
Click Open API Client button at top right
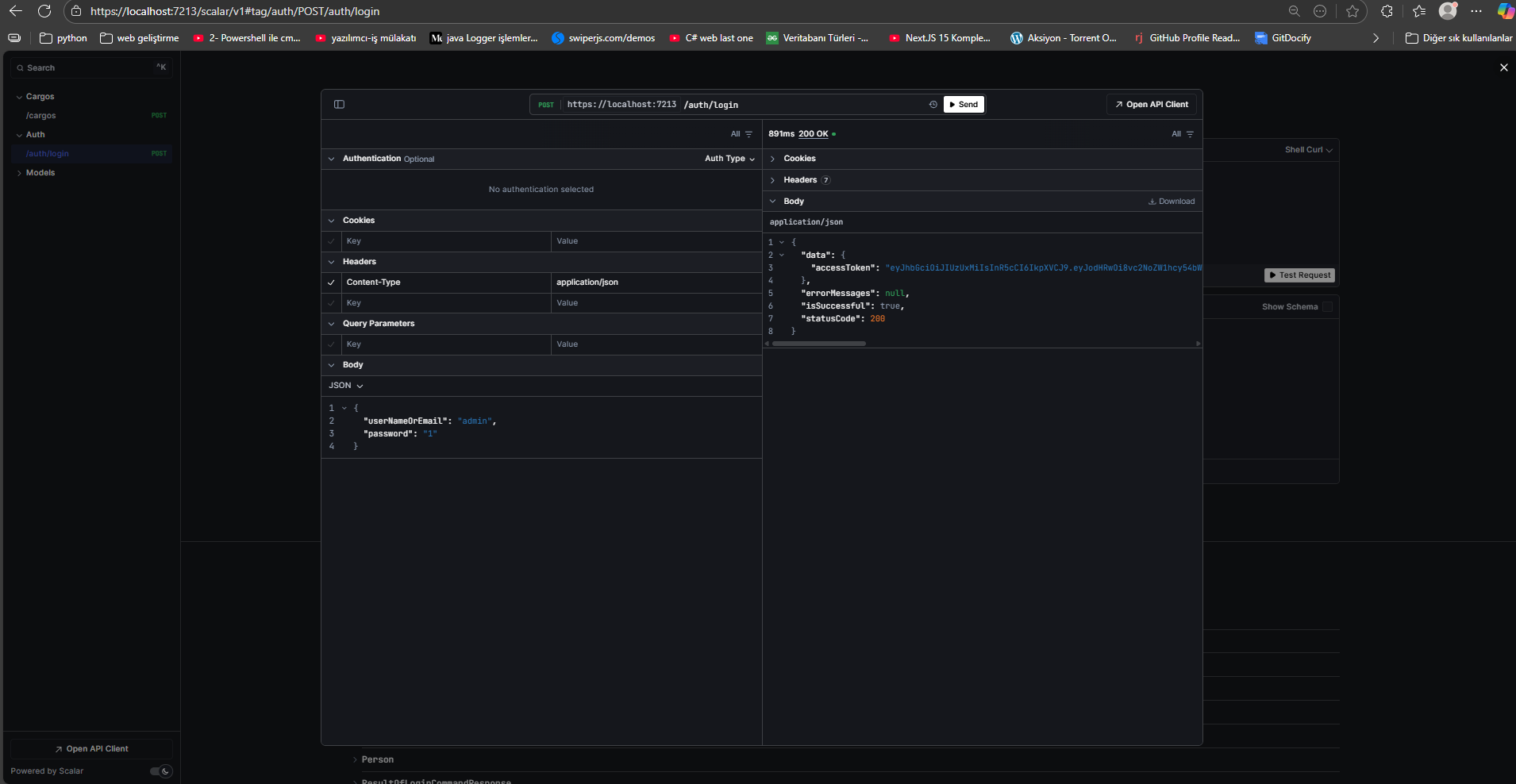tap(1151, 105)
